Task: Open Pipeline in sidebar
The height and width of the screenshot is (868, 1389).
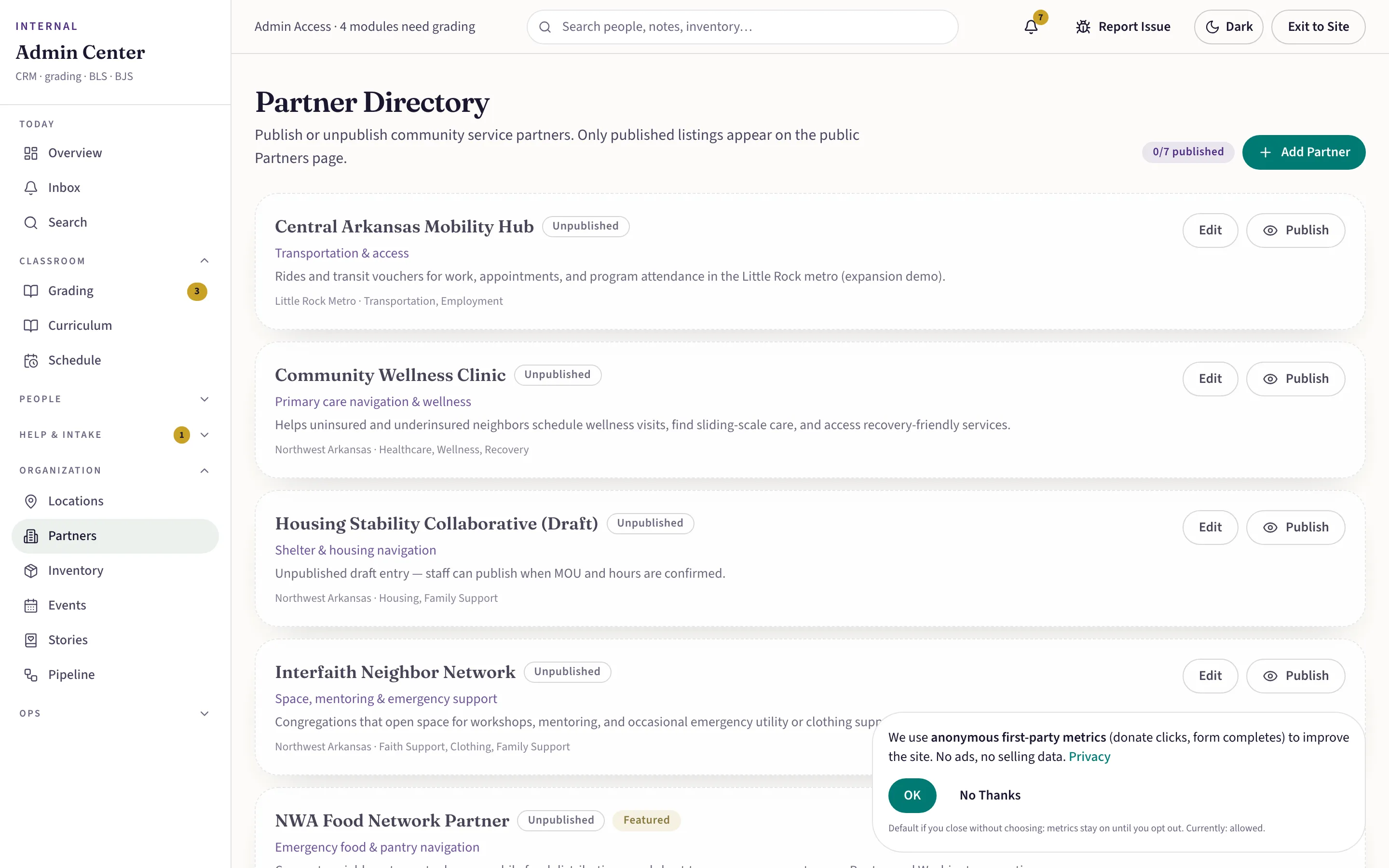Action: [115, 675]
